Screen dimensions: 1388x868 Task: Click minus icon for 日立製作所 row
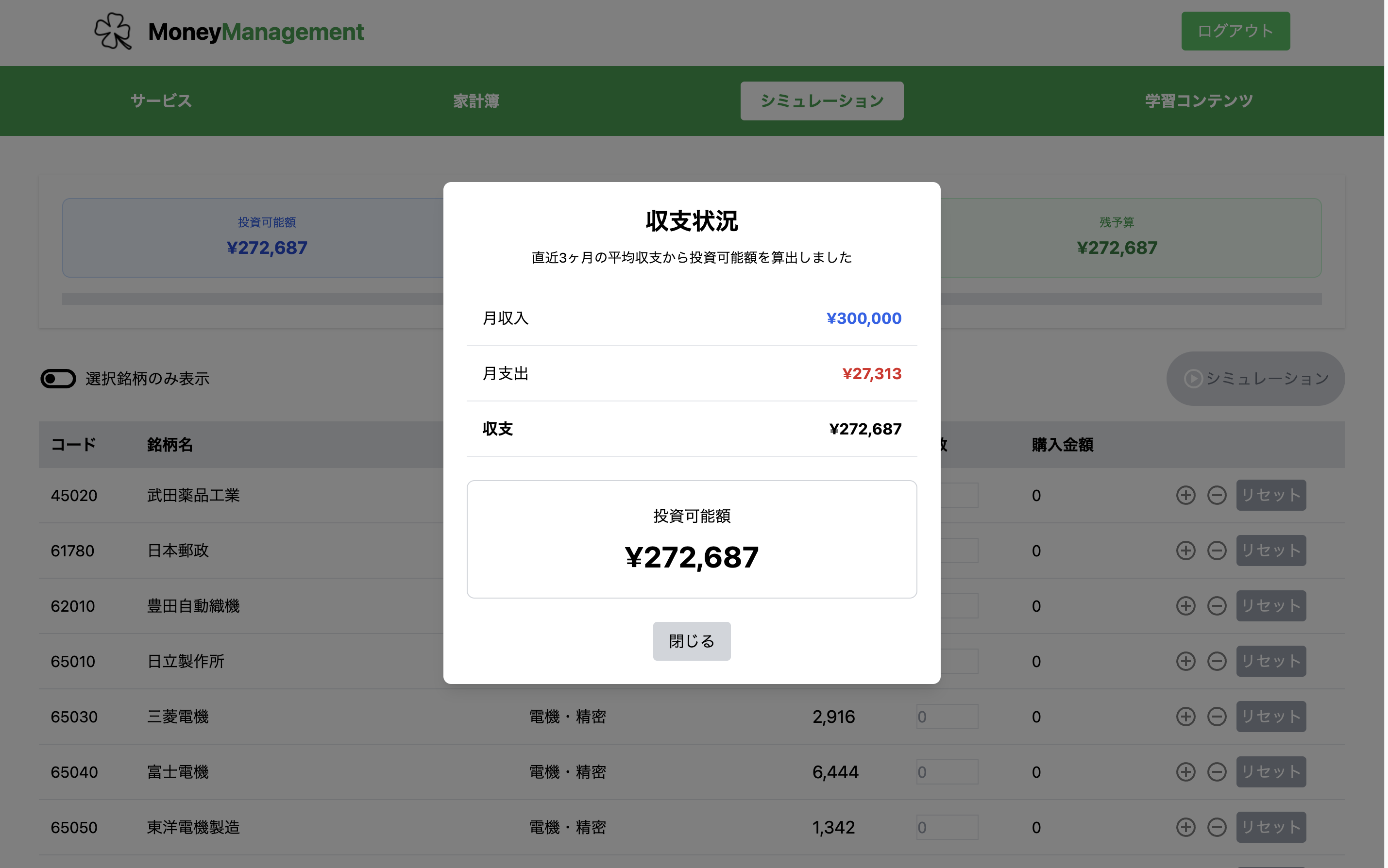(x=1216, y=661)
